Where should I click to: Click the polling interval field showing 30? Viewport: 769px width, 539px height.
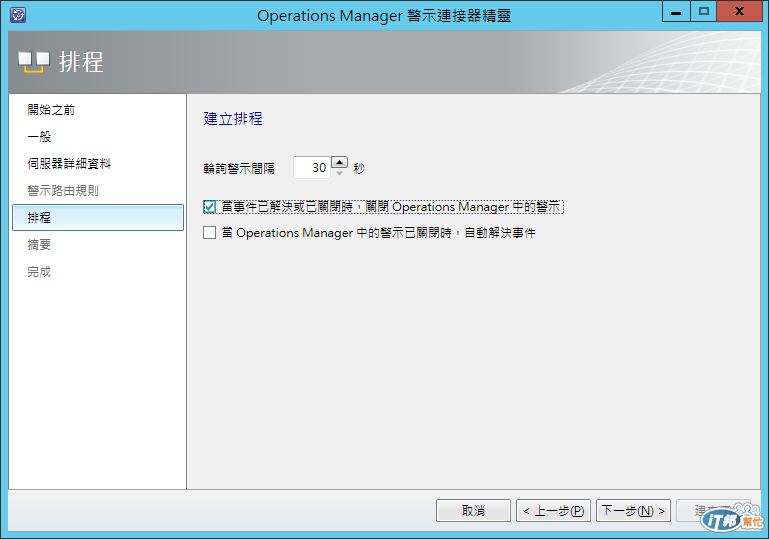coord(312,168)
